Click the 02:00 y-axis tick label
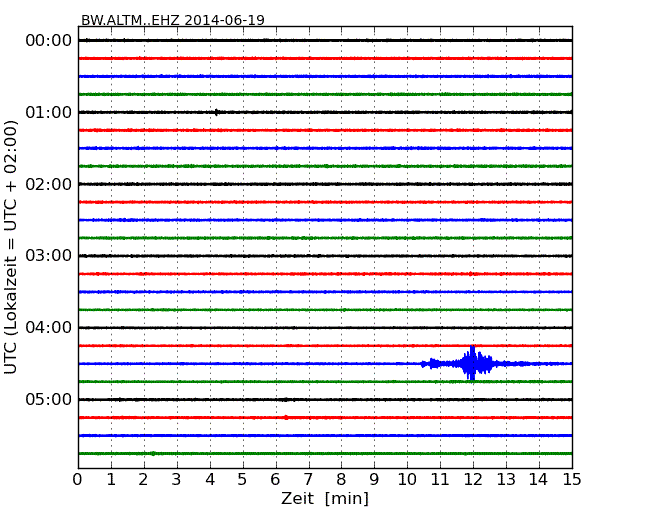 coord(49,184)
